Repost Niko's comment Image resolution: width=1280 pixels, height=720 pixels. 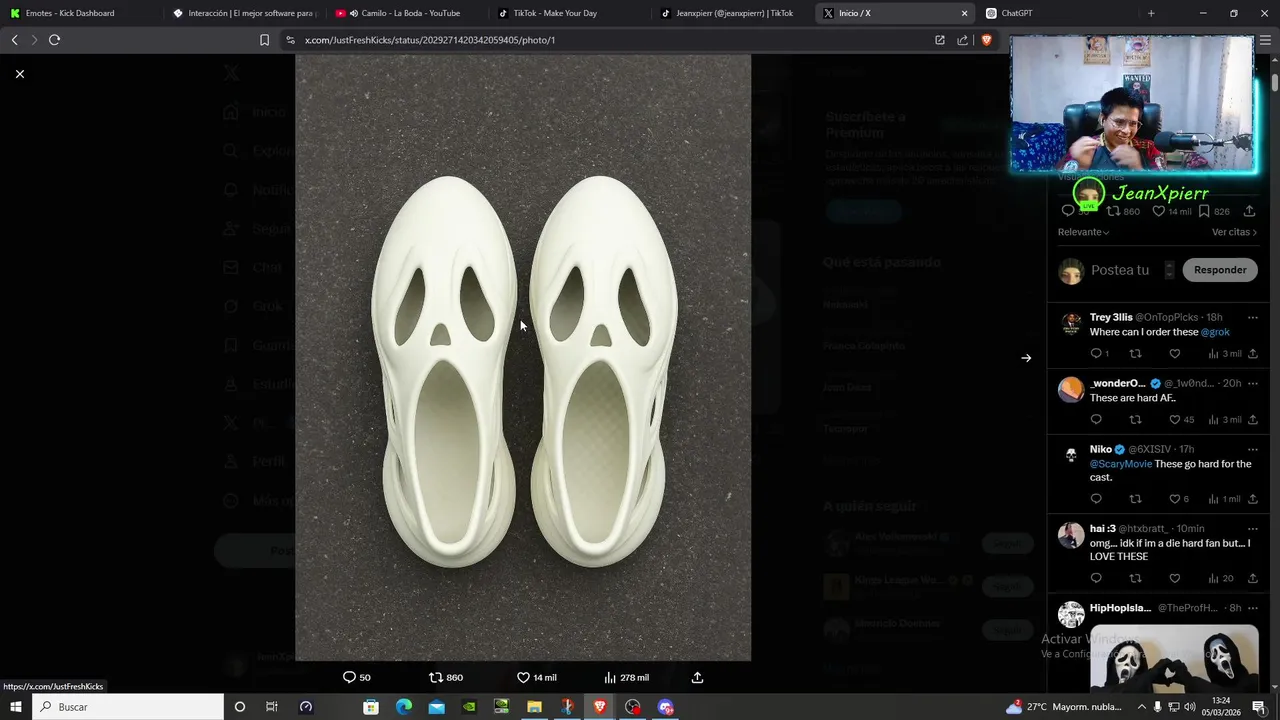[1135, 498]
